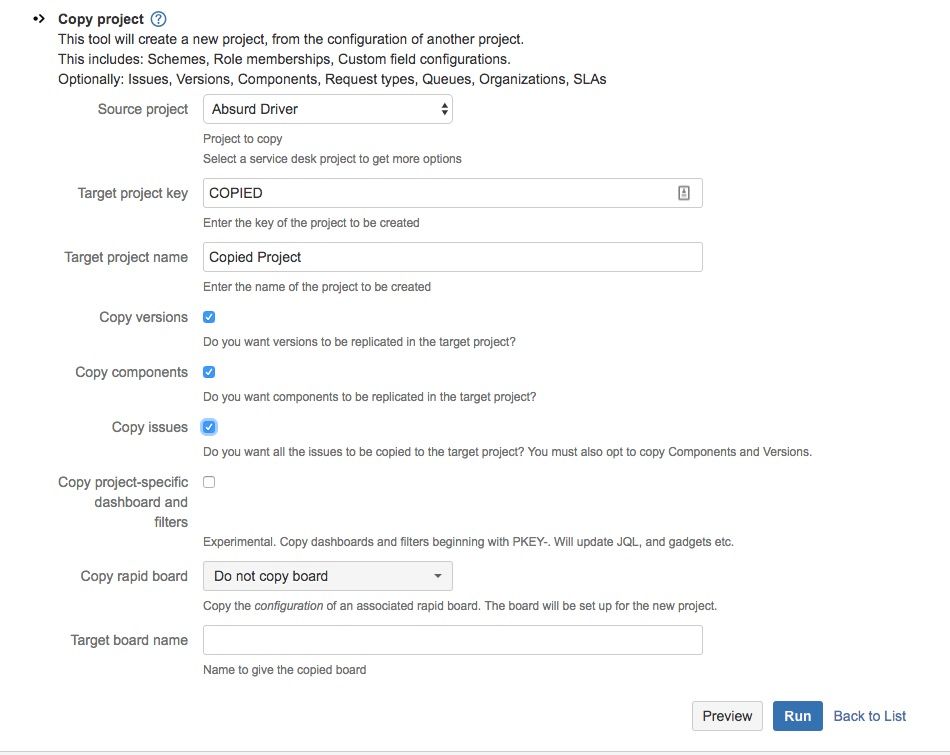
Task: Enable copying project-specific dashboard and filters
Action: 209,482
